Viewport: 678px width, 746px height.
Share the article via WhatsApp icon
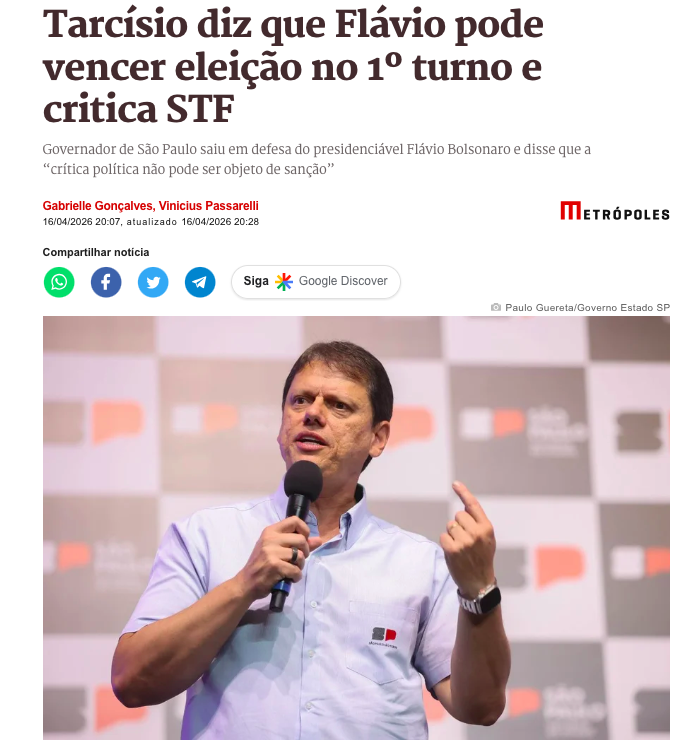pyautogui.click(x=59, y=282)
